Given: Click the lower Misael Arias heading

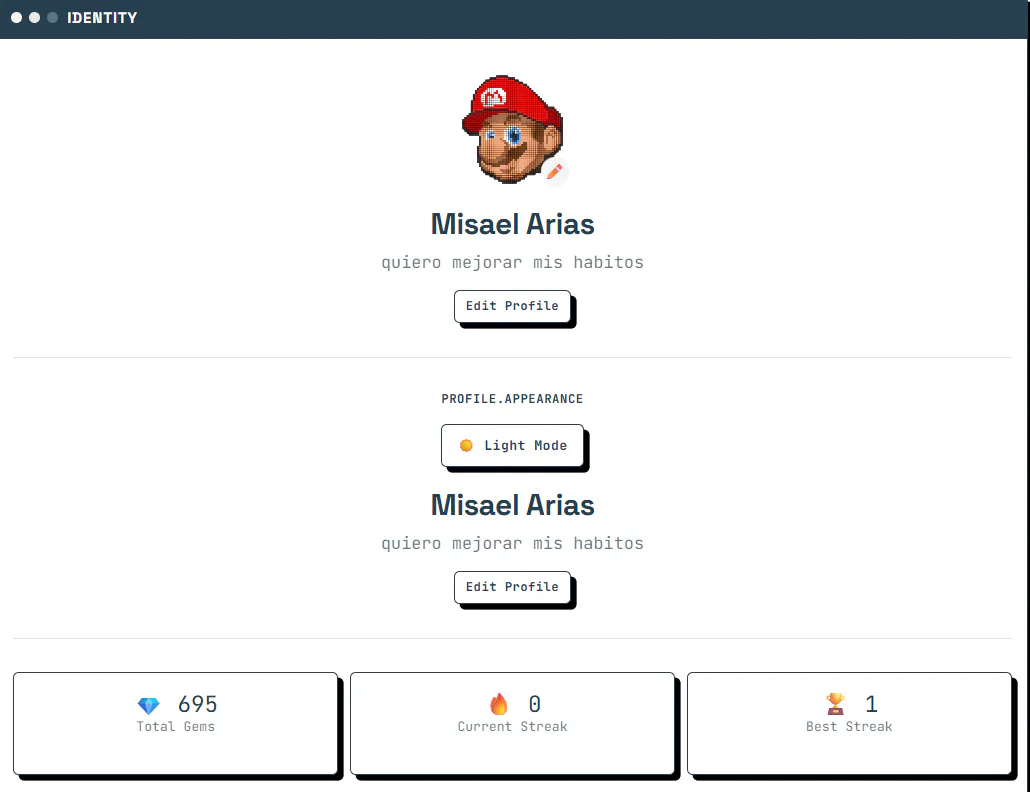Looking at the screenshot, I should pos(512,505).
